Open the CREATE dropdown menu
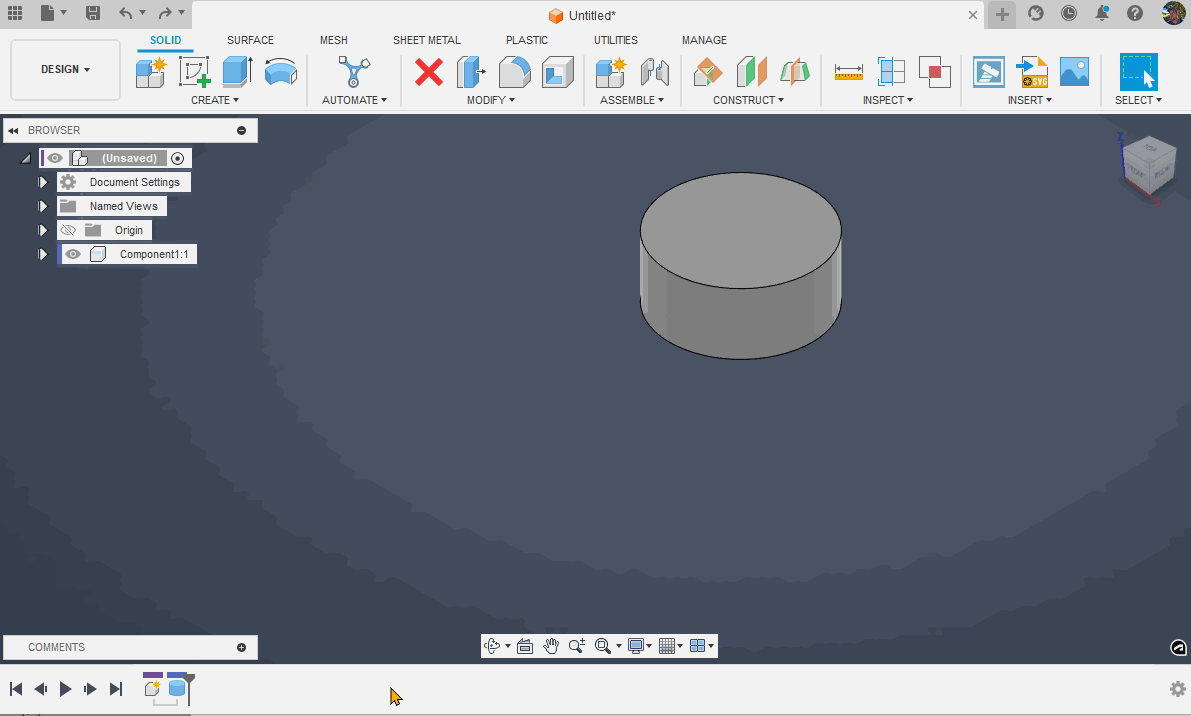The height and width of the screenshot is (716, 1191). point(214,99)
